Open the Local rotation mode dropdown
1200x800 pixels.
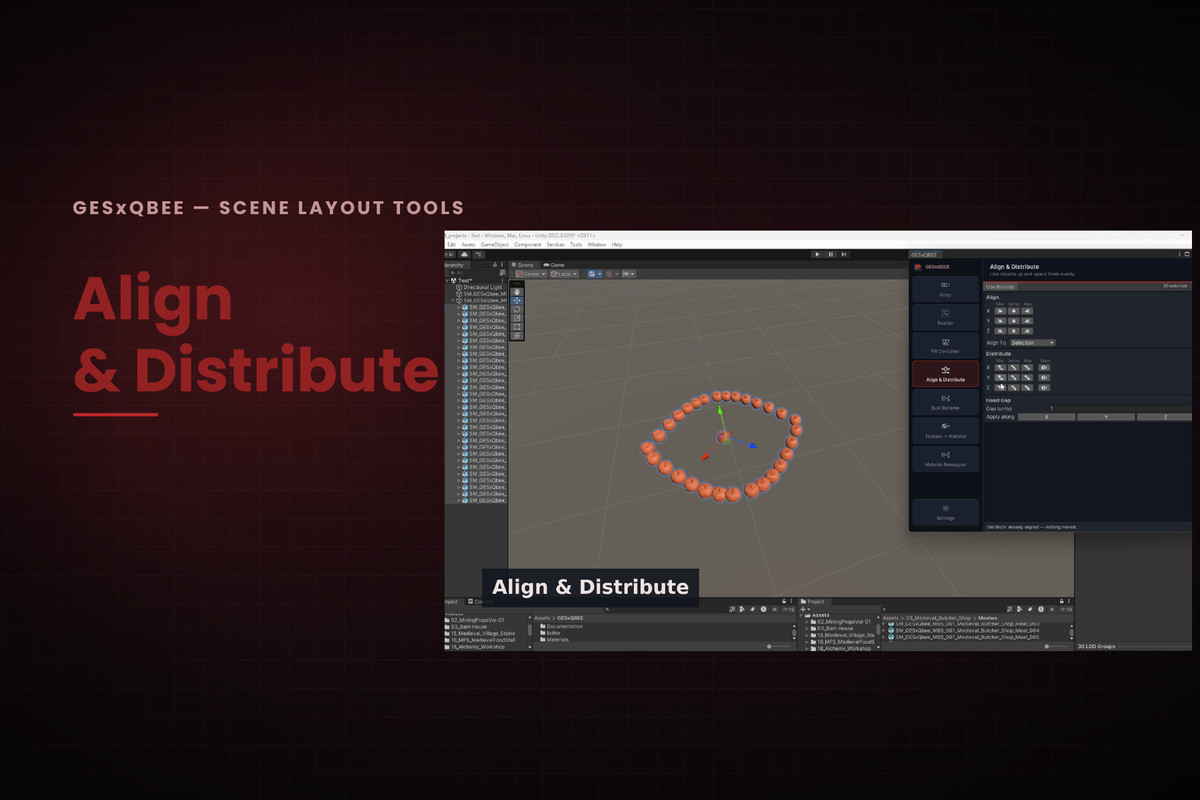point(564,274)
